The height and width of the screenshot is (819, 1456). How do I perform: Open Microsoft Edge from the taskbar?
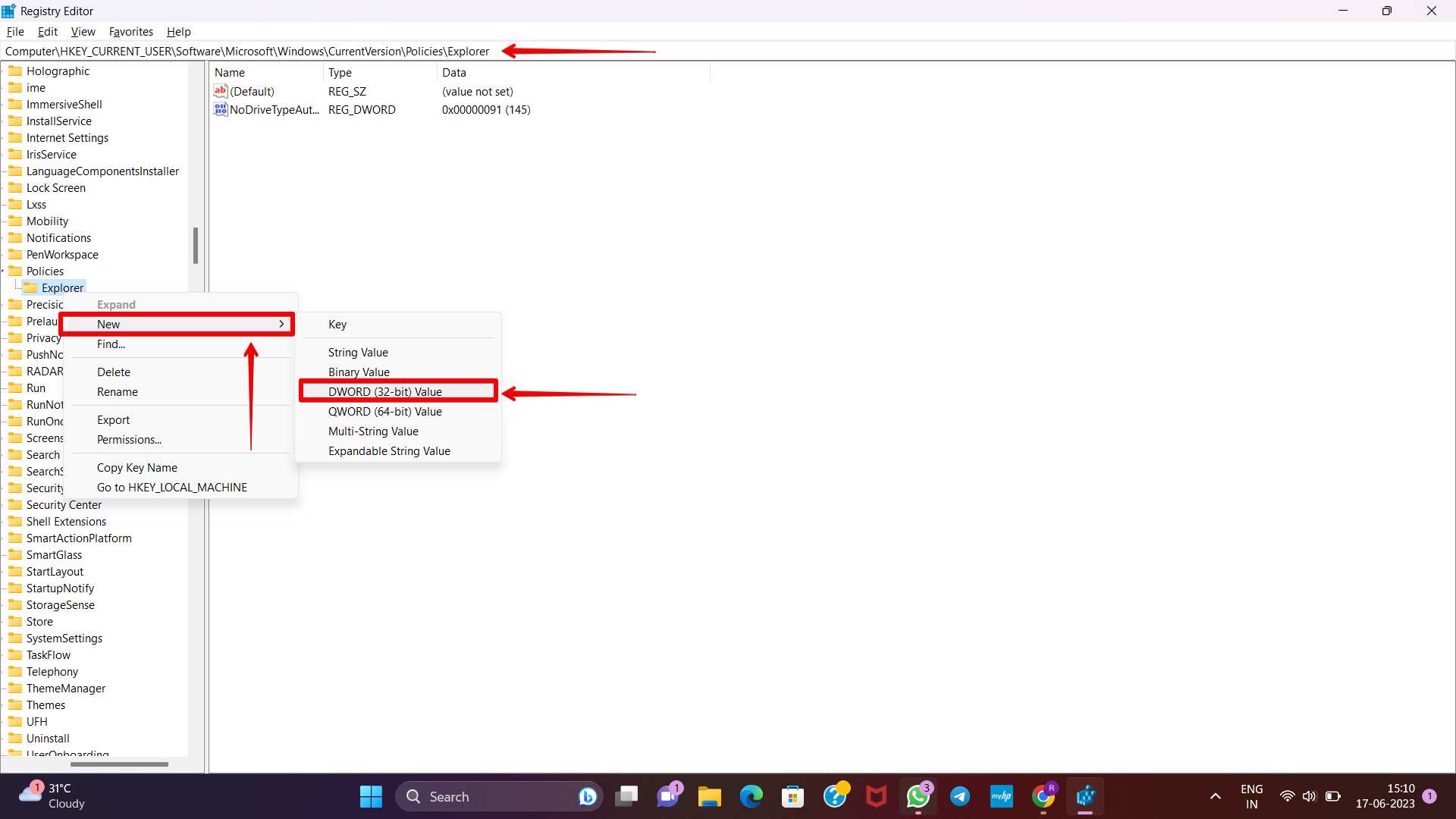pyautogui.click(x=752, y=796)
